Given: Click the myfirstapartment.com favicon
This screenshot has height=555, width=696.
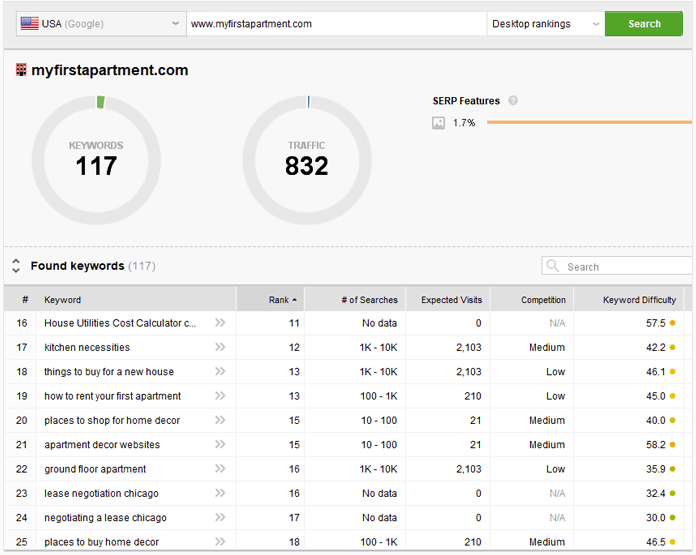Looking at the screenshot, I should [21, 70].
